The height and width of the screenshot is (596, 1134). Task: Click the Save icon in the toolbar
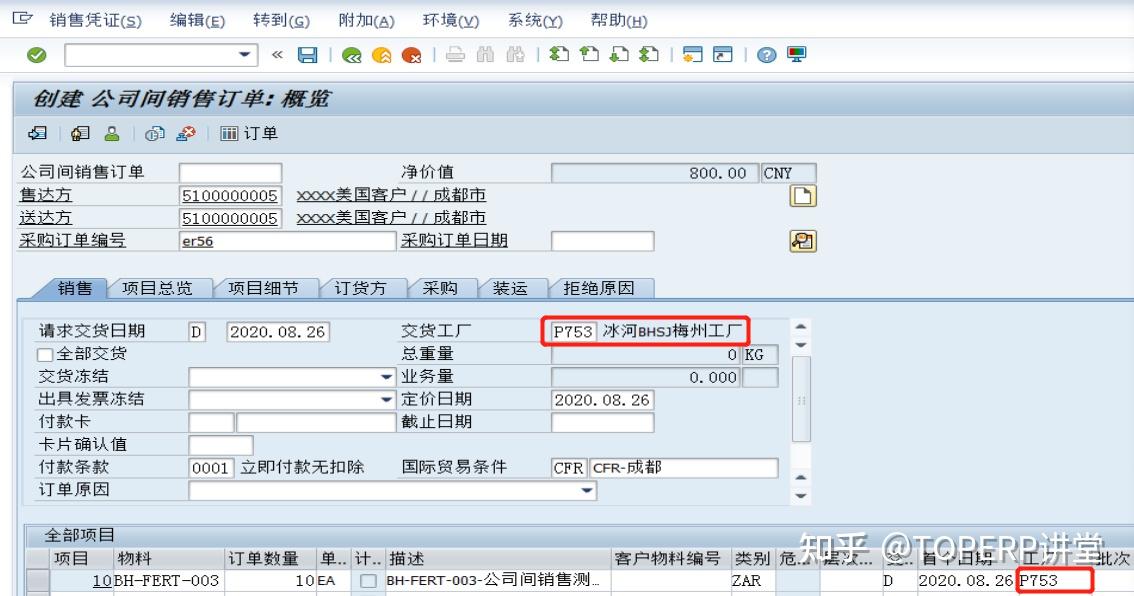[305, 55]
